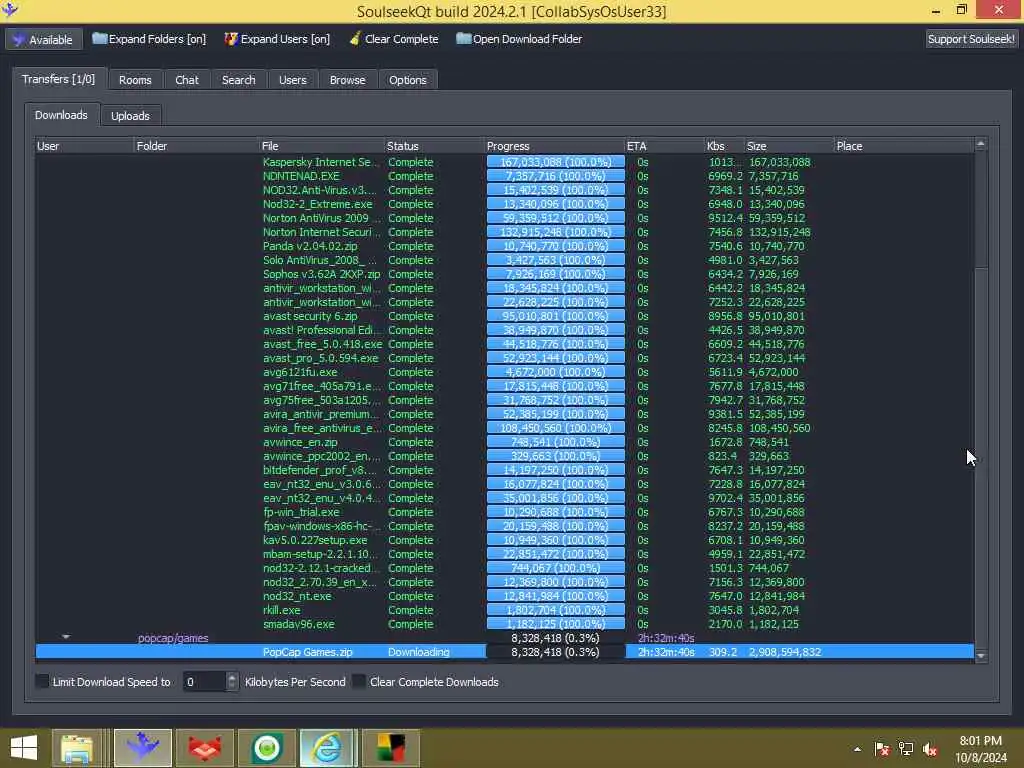Open Internet Explorer from taskbar
Viewport: 1024px width, 768px height.
pyautogui.click(x=328, y=748)
